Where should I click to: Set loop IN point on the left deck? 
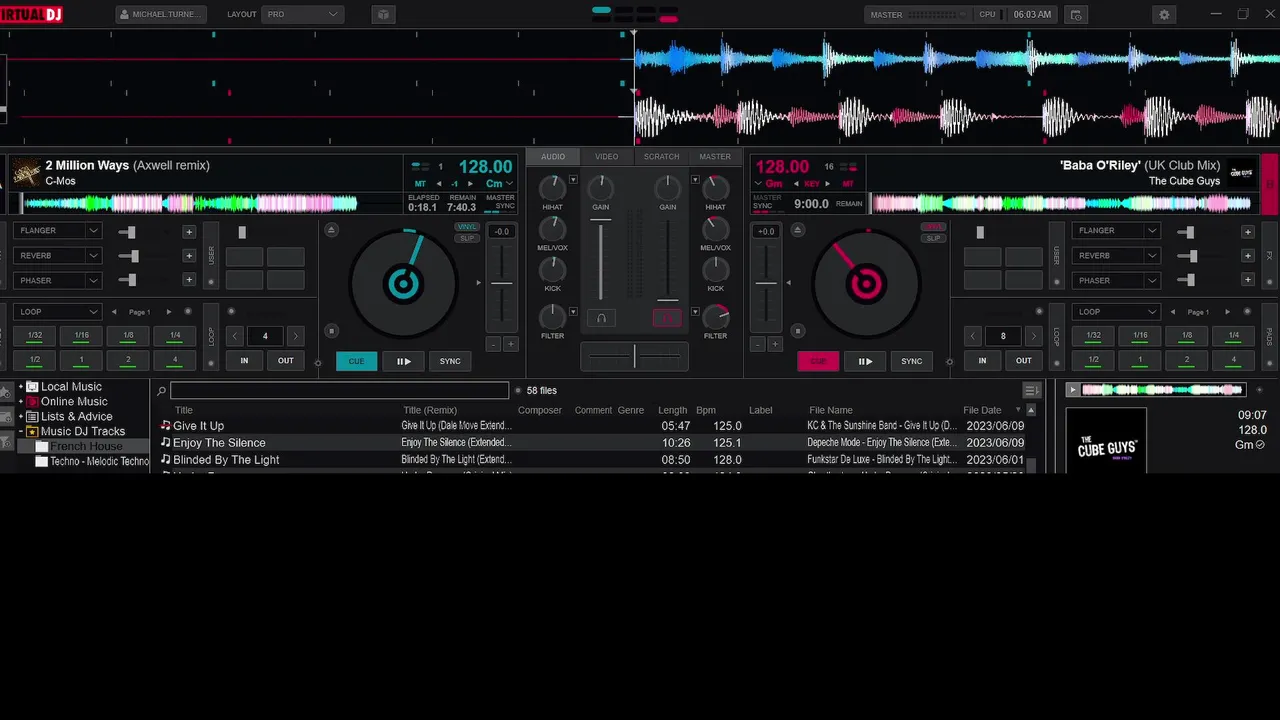(x=244, y=361)
